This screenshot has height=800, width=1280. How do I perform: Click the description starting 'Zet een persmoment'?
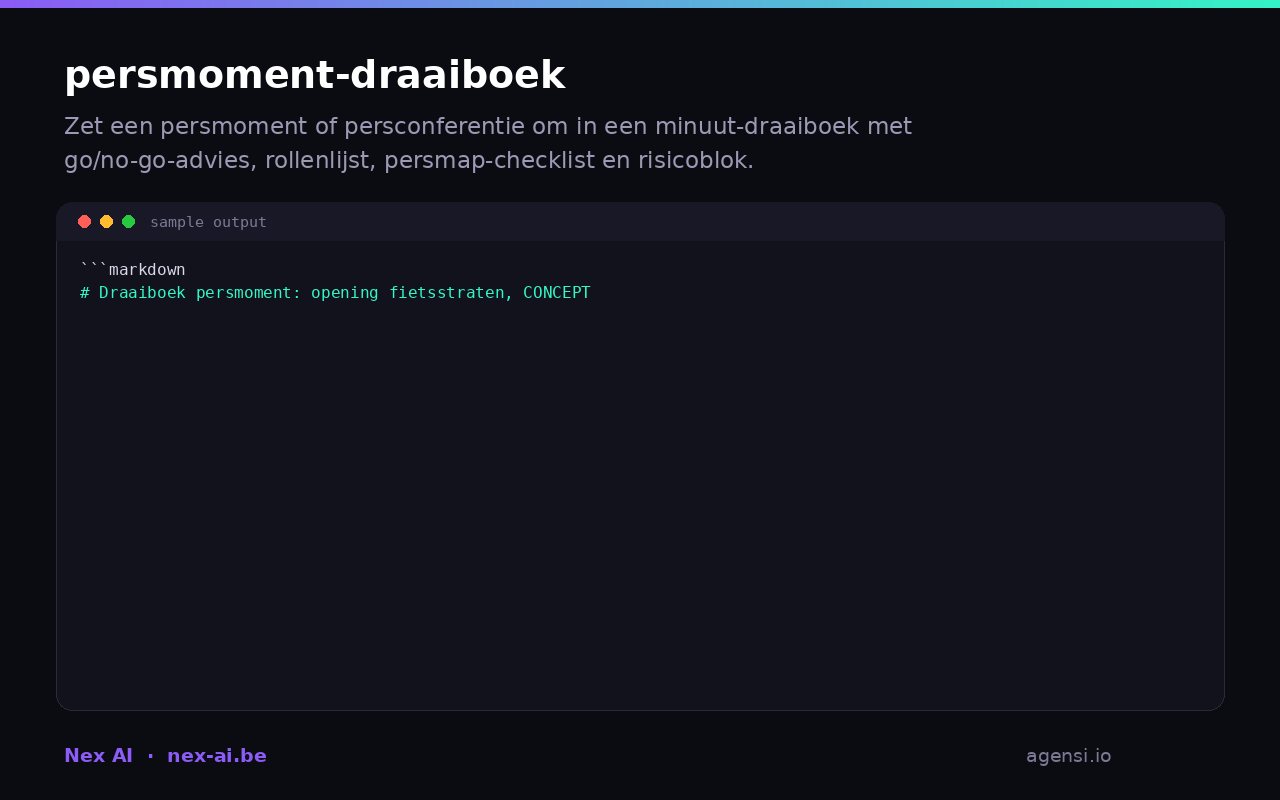coord(488,143)
